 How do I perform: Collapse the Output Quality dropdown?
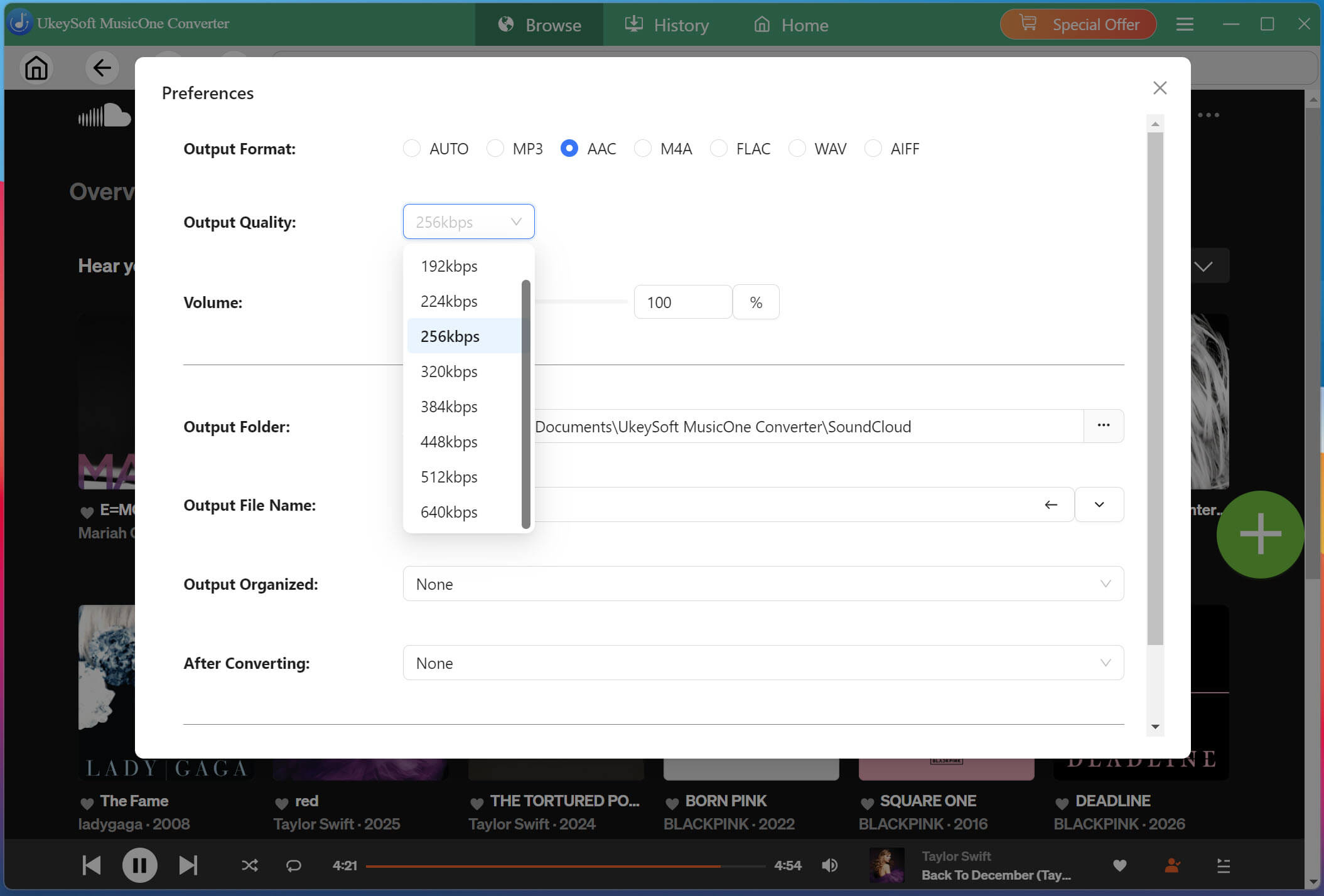pos(468,221)
